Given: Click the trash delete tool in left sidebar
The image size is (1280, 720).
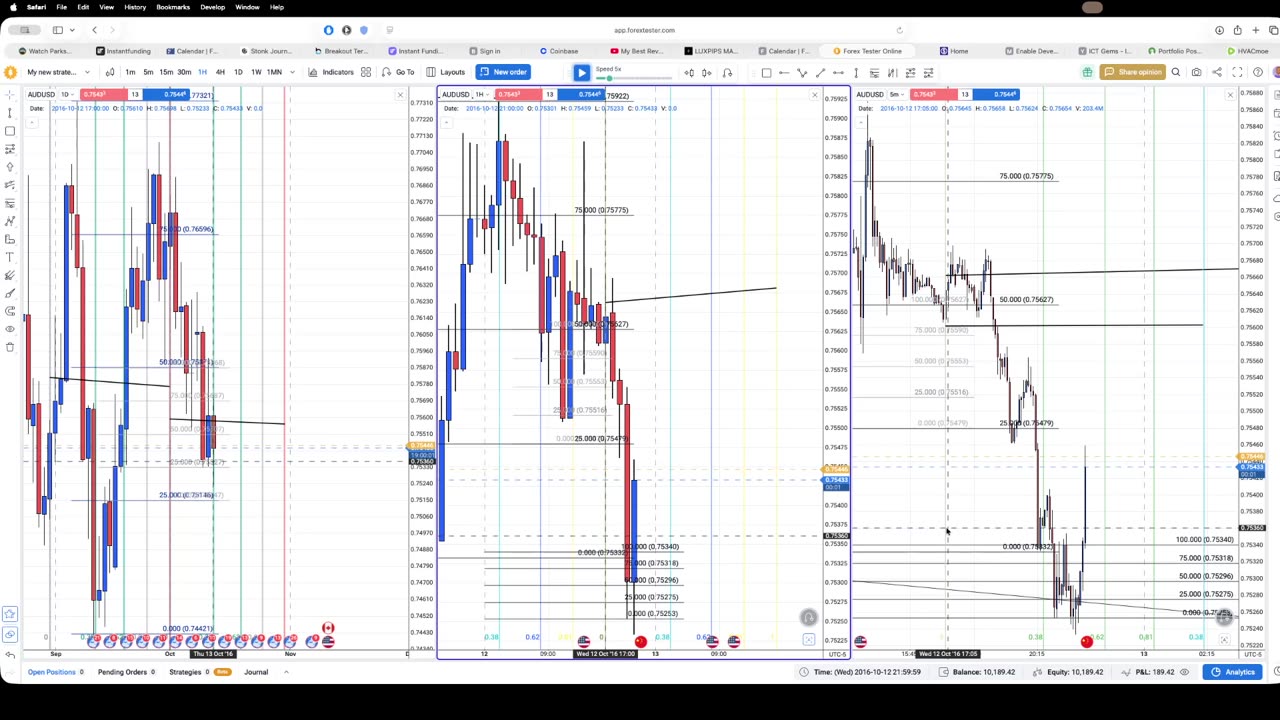Looking at the screenshot, I should 10,347.
